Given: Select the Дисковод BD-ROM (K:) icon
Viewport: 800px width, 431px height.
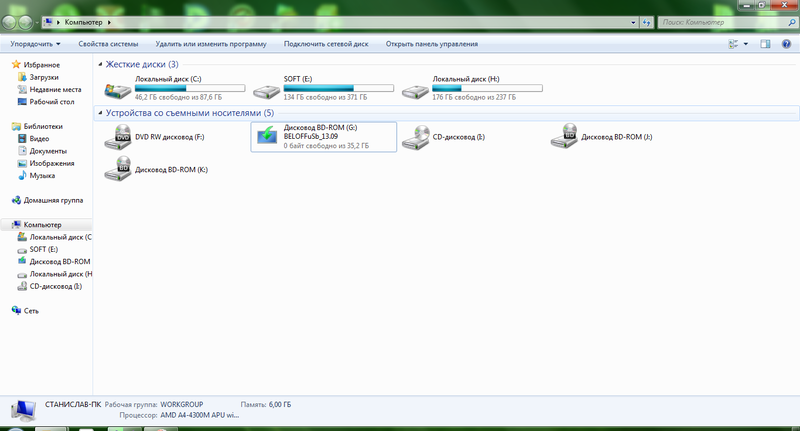Looking at the screenshot, I should point(118,169).
